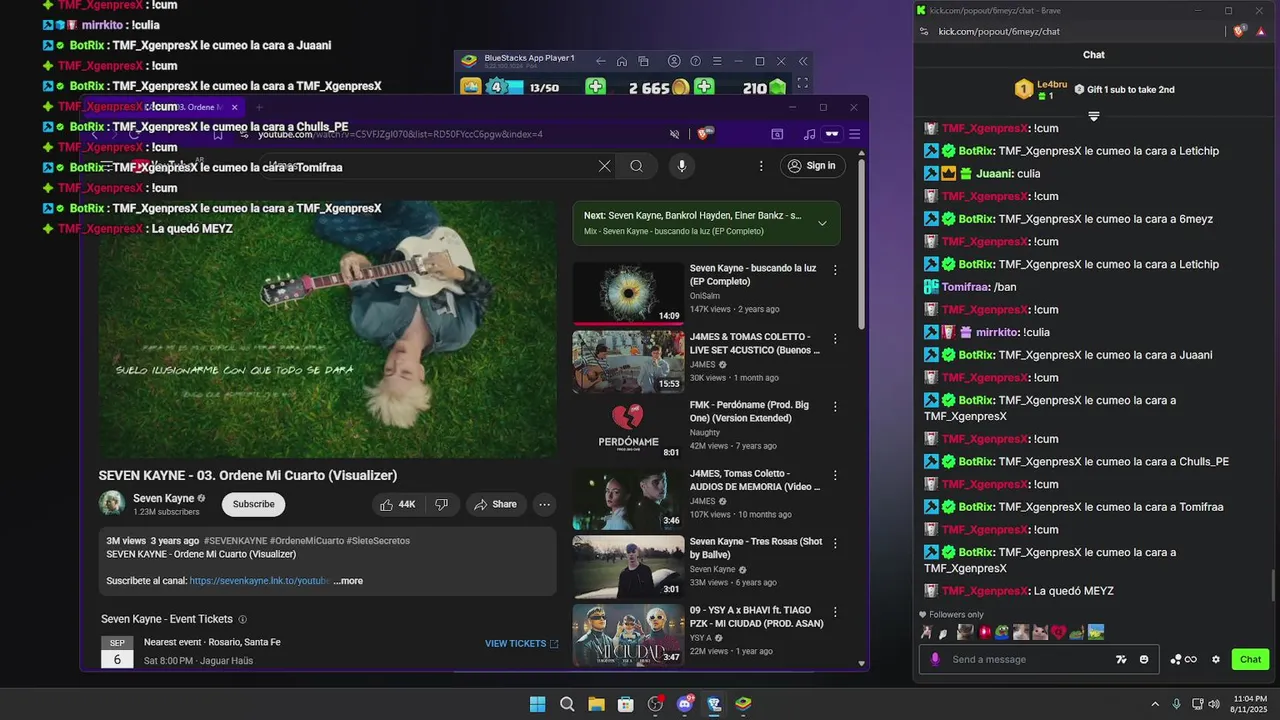Viewport: 1280px width, 720px height.
Task: Open File Explorer from taskbar
Action: click(596, 704)
